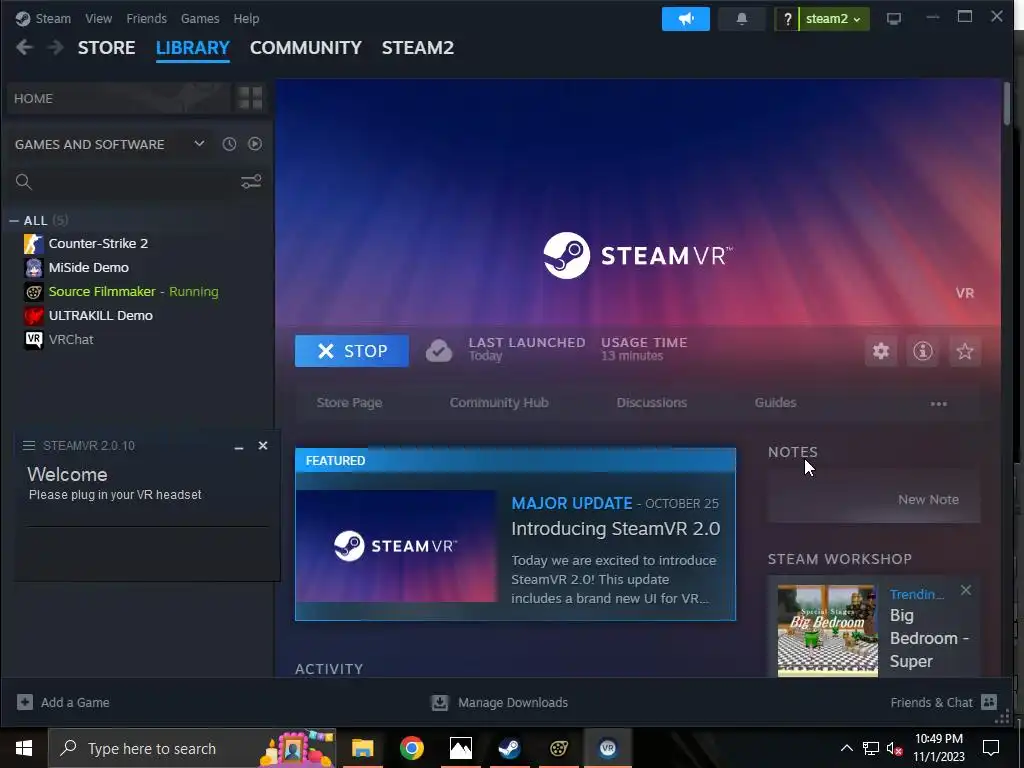Open the Introducing SteamVR 2.0 featured article

click(615, 528)
